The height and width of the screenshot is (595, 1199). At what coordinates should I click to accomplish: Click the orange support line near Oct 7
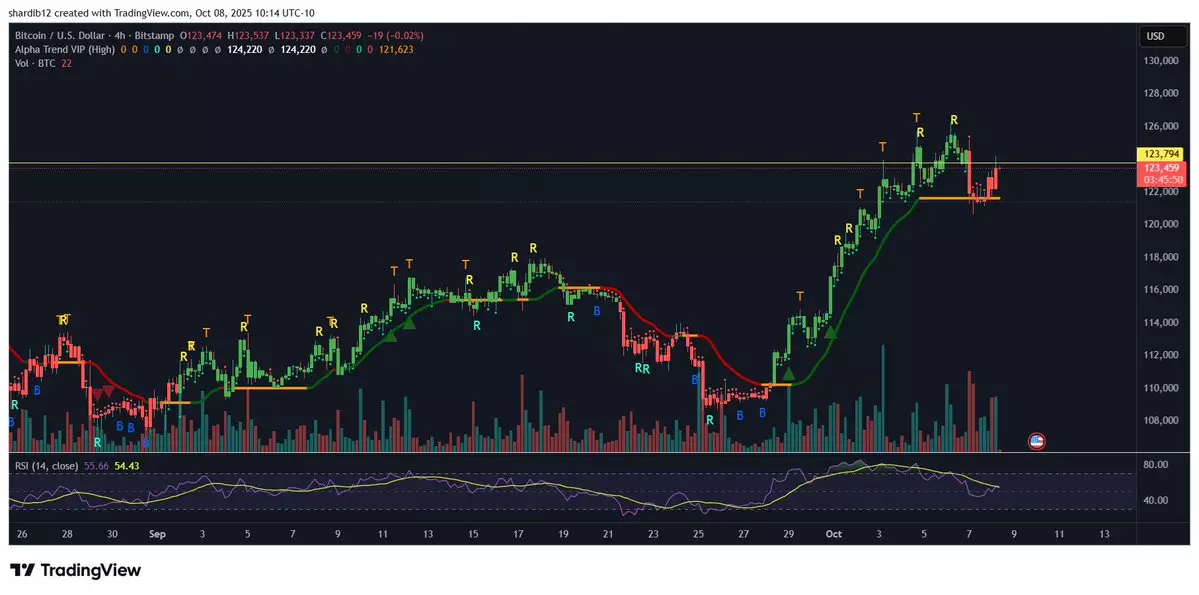point(958,198)
